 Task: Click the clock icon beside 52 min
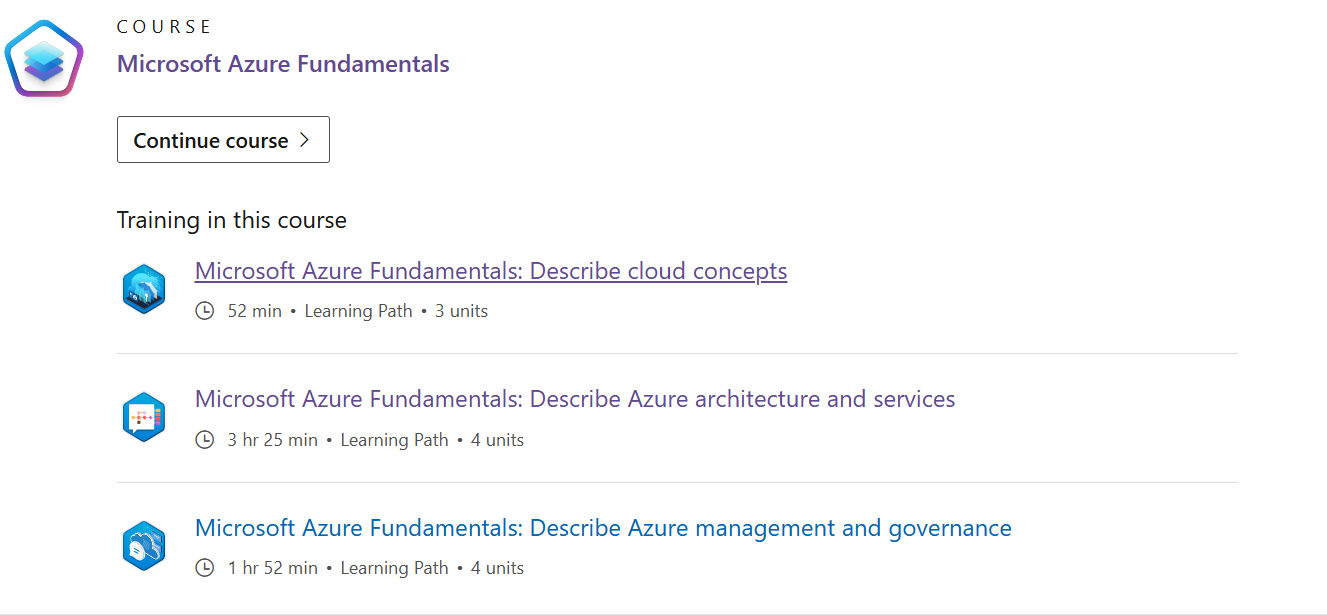pyautogui.click(x=205, y=311)
